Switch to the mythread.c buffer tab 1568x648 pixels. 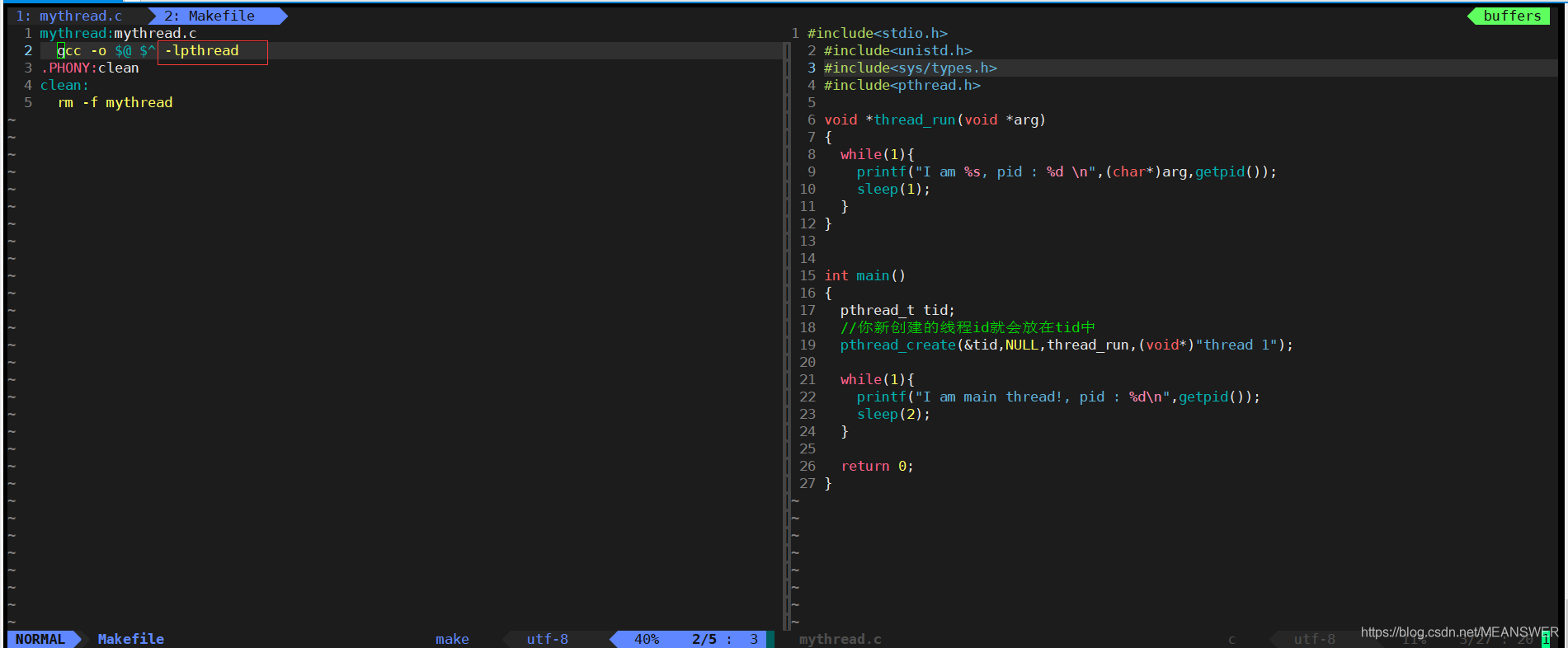tap(69, 16)
